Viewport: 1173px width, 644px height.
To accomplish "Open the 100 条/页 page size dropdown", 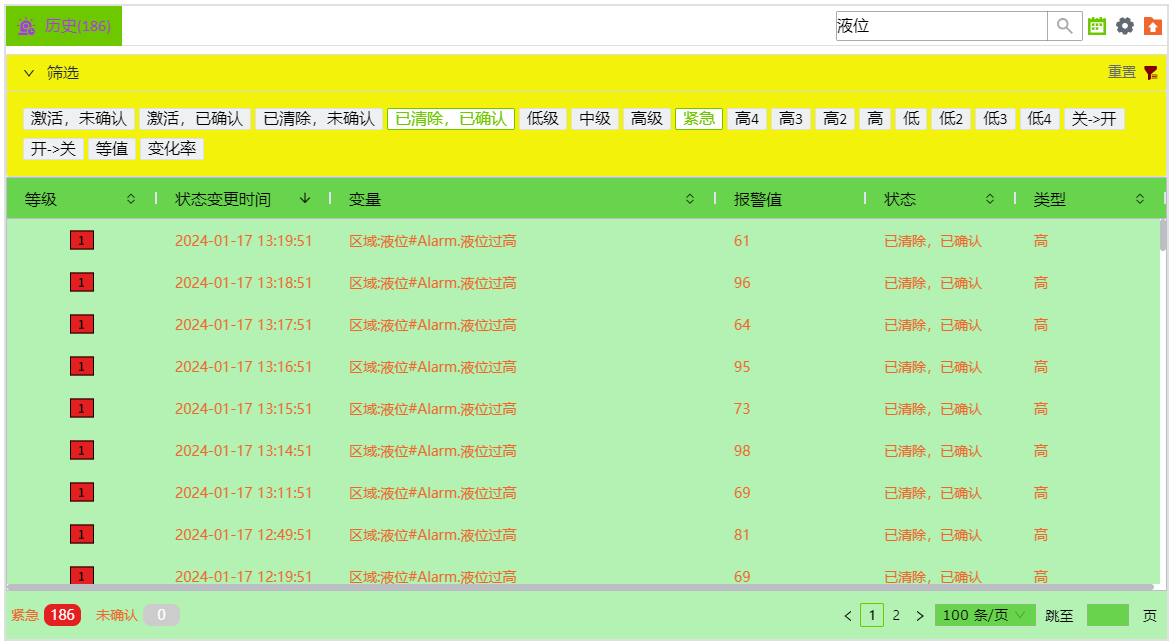I will (984, 615).
